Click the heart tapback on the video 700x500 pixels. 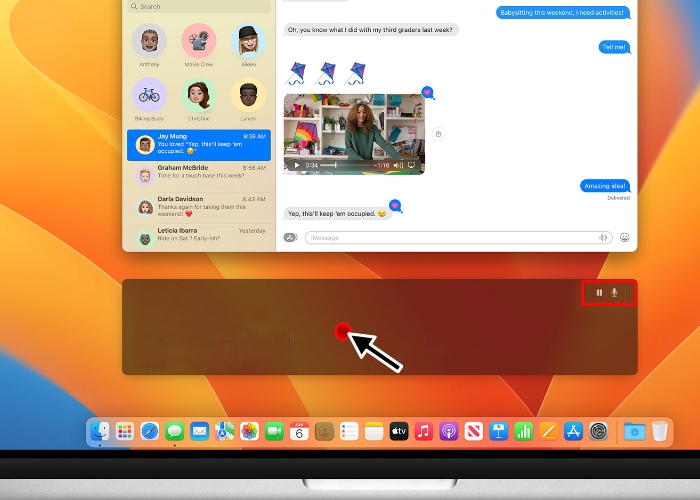428,92
